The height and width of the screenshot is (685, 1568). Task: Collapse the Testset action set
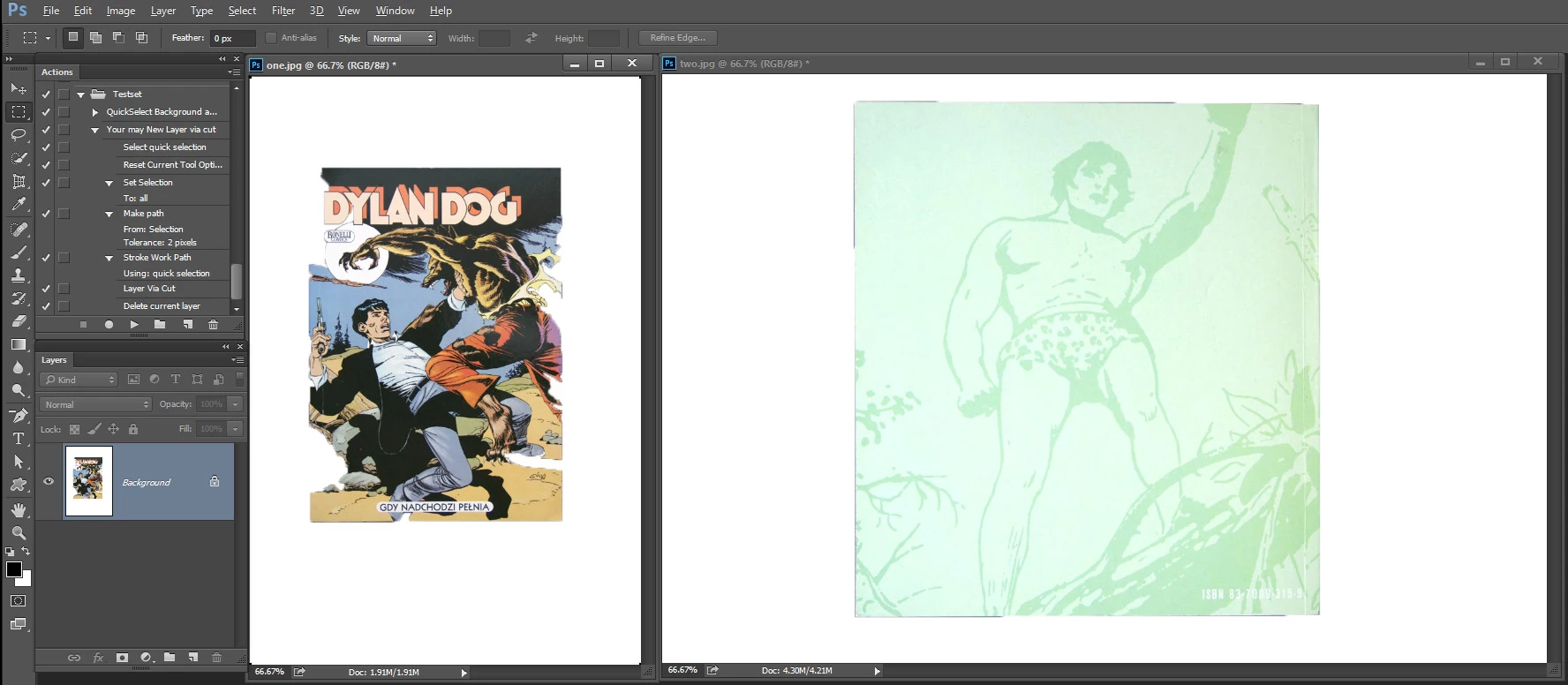pos(80,94)
